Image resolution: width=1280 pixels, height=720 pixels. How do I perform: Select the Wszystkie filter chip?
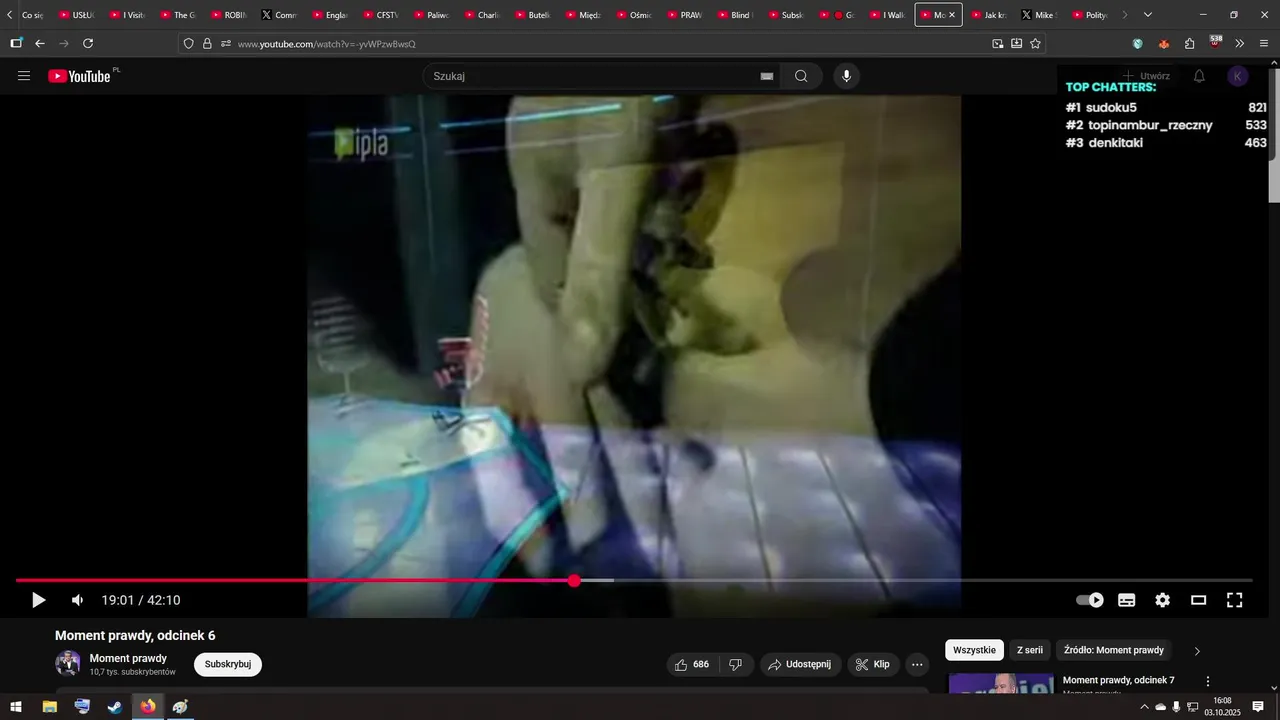tap(974, 650)
